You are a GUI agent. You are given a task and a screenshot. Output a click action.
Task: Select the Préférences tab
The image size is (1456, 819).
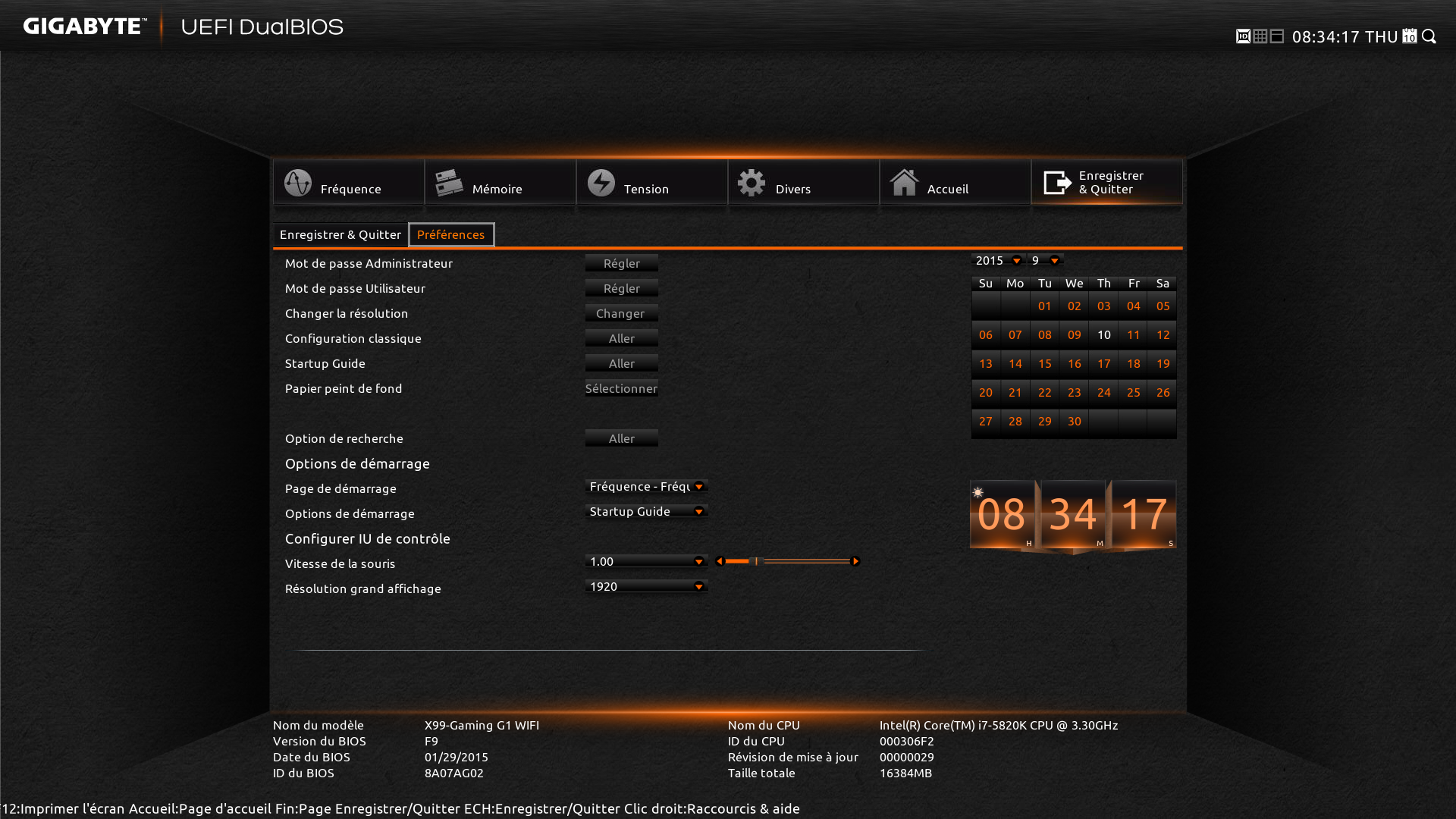451,235
